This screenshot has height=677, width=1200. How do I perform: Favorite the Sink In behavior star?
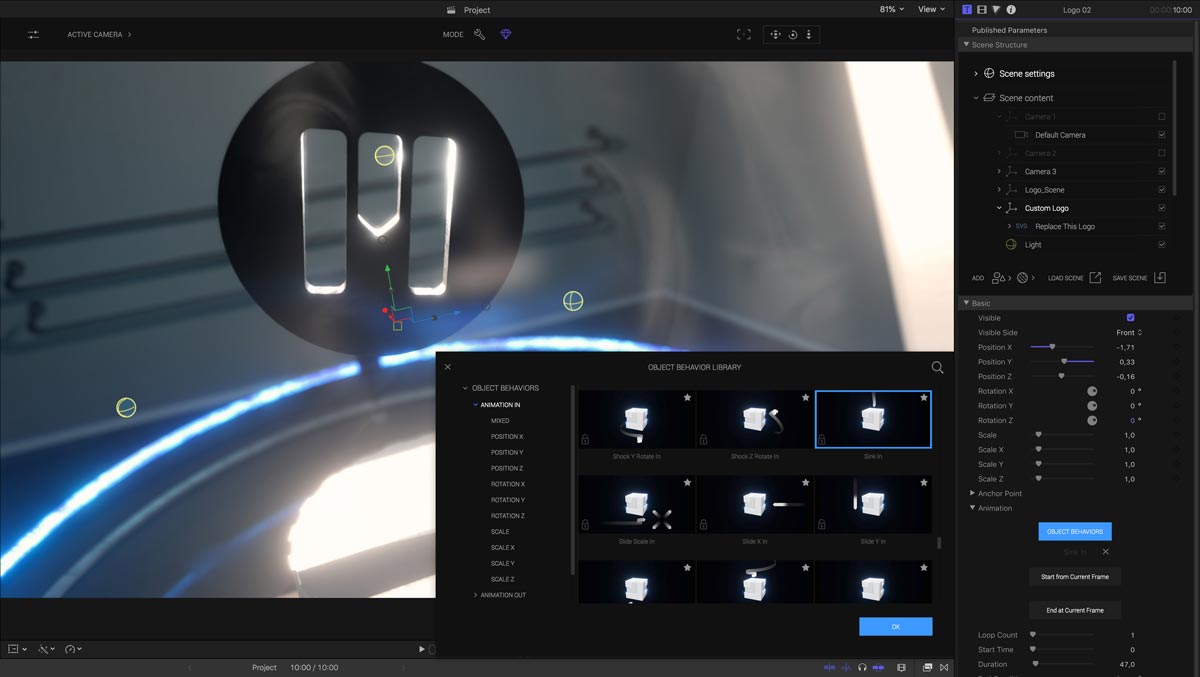point(923,398)
